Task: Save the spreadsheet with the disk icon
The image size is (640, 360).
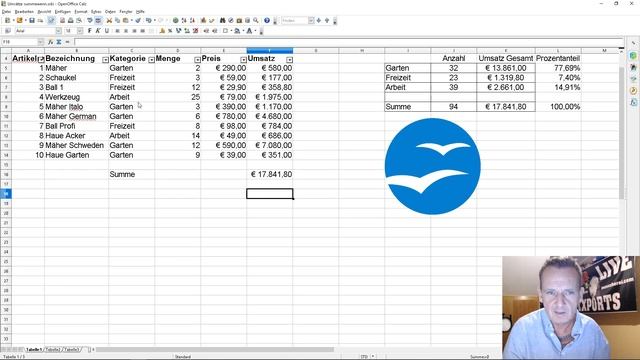Action: [32, 20]
